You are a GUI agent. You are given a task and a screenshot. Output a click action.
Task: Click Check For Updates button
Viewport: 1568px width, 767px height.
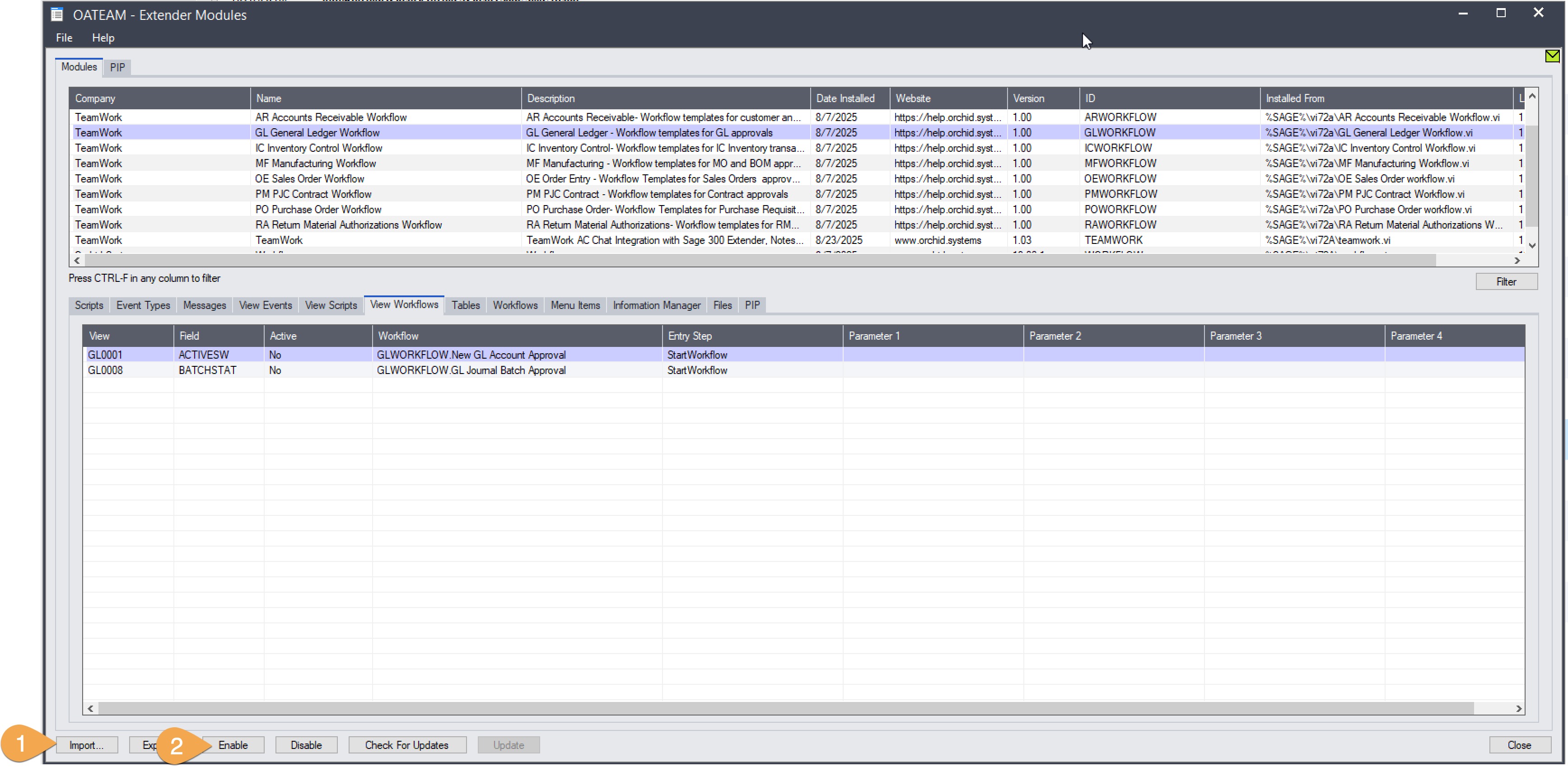click(x=406, y=745)
